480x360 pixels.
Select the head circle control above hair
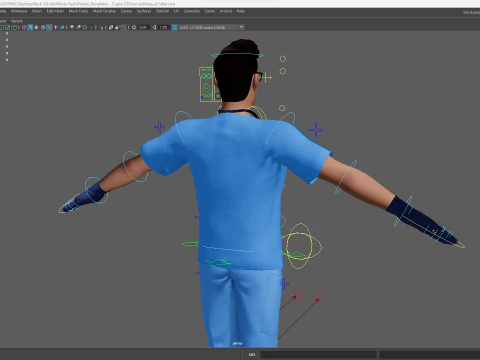tap(237, 55)
